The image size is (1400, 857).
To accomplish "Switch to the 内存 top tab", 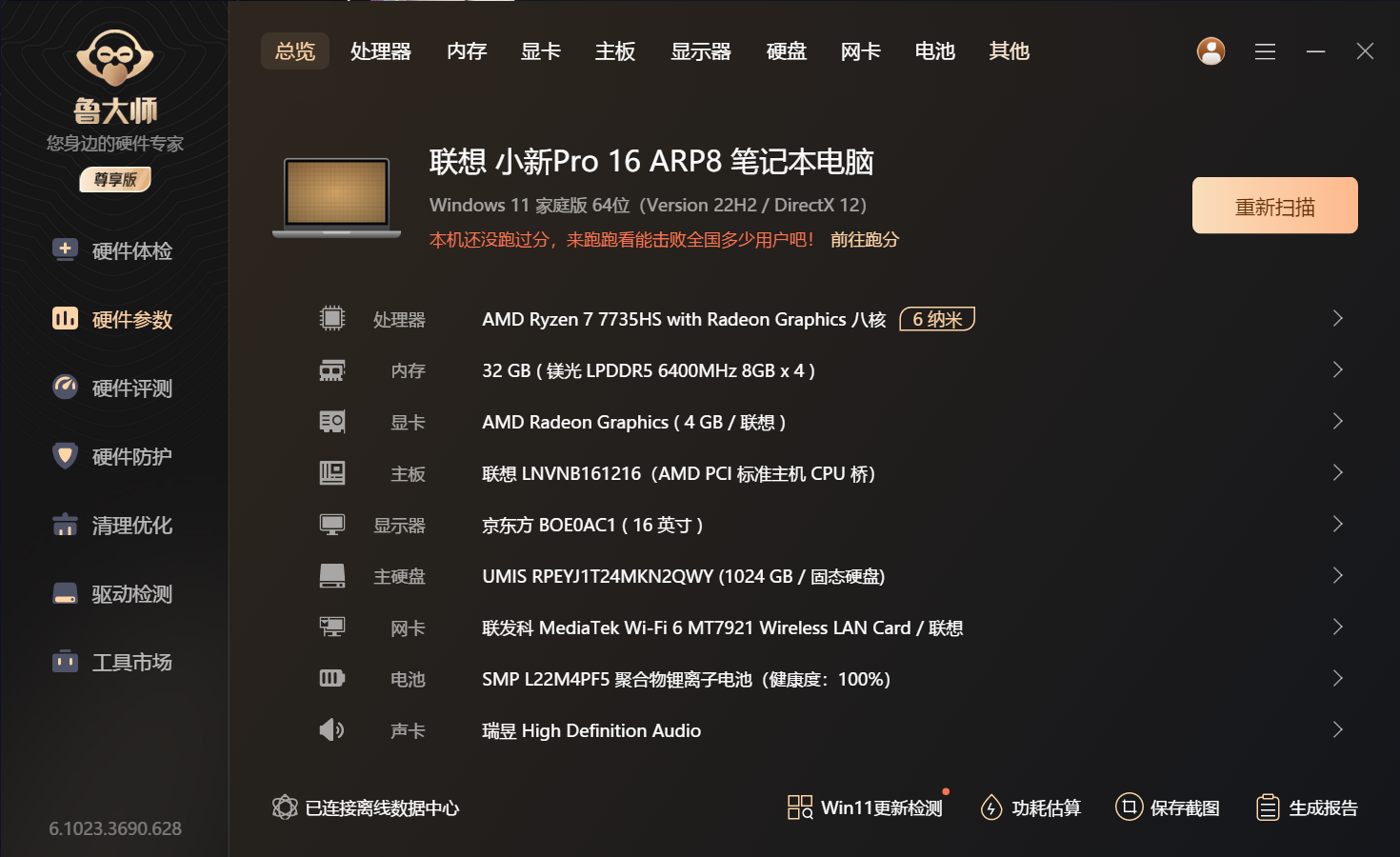I will pyautogui.click(x=467, y=51).
